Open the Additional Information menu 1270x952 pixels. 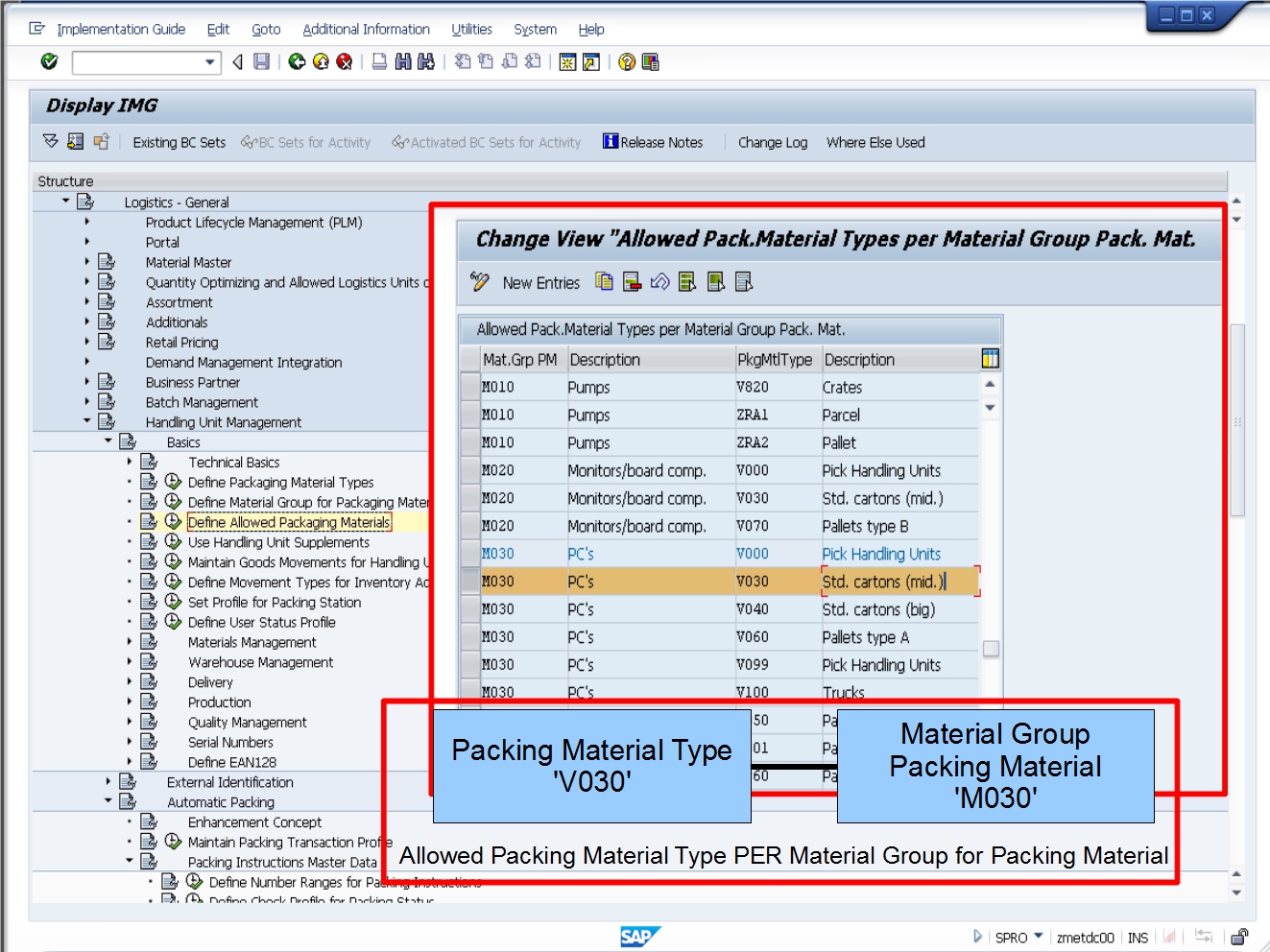click(366, 29)
